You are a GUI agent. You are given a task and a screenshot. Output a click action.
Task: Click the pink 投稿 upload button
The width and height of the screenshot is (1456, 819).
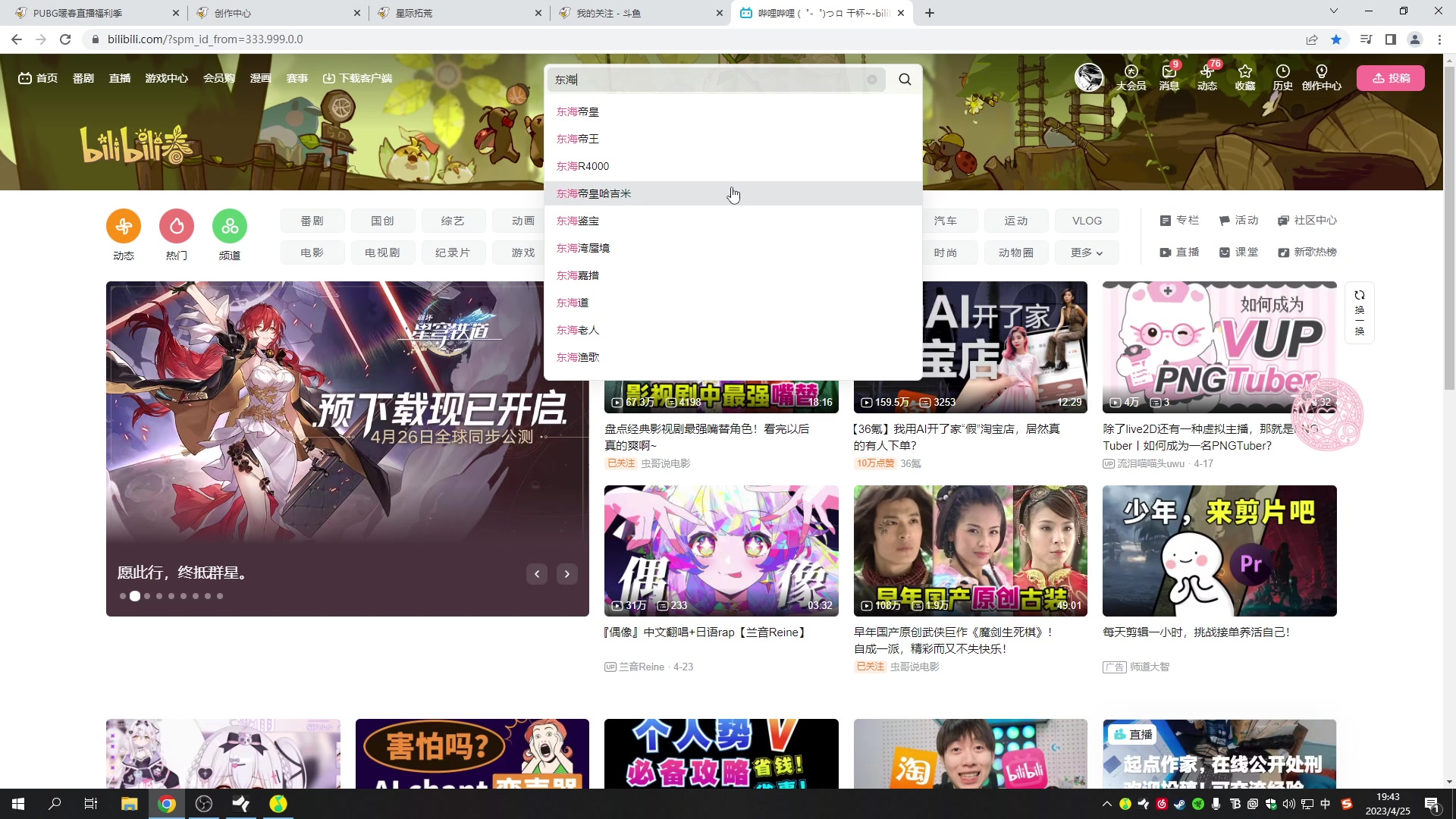(x=1391, y=78)
